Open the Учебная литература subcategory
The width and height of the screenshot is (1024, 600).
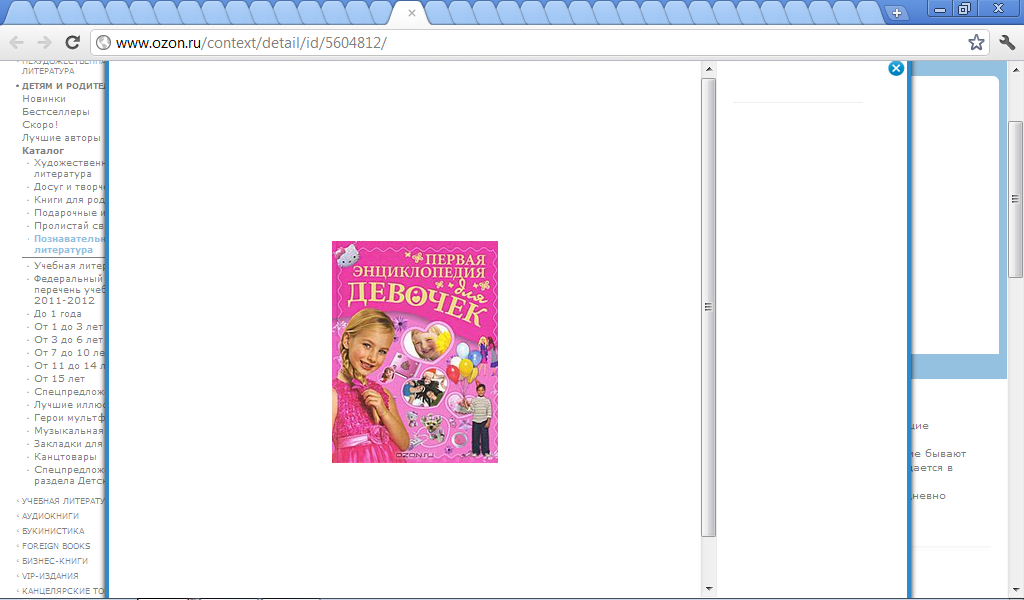click(69, 266)
